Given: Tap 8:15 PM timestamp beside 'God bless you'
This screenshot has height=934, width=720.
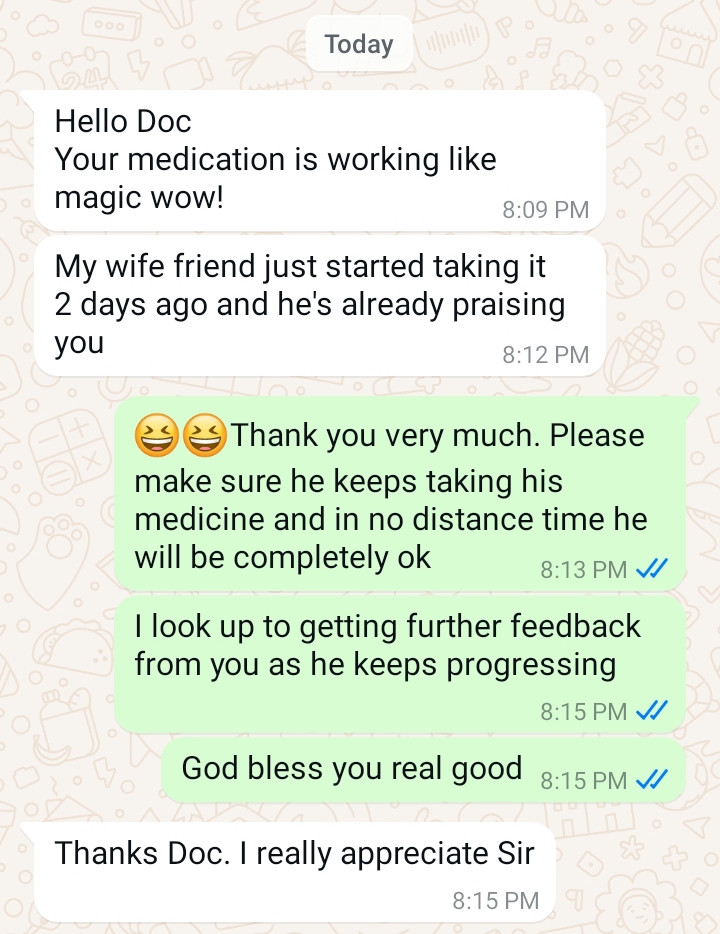Looking at the screenshot, I should (584, 780).
